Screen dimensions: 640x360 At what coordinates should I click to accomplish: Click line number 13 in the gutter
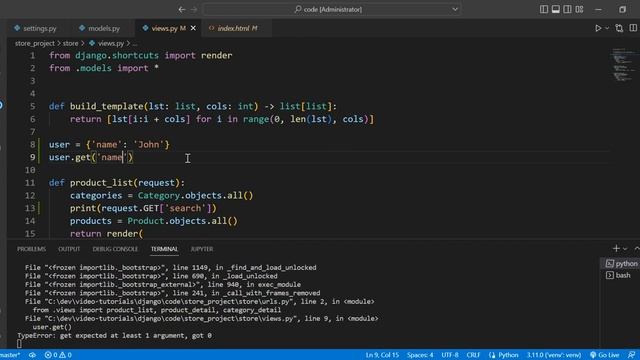point(30,208)
